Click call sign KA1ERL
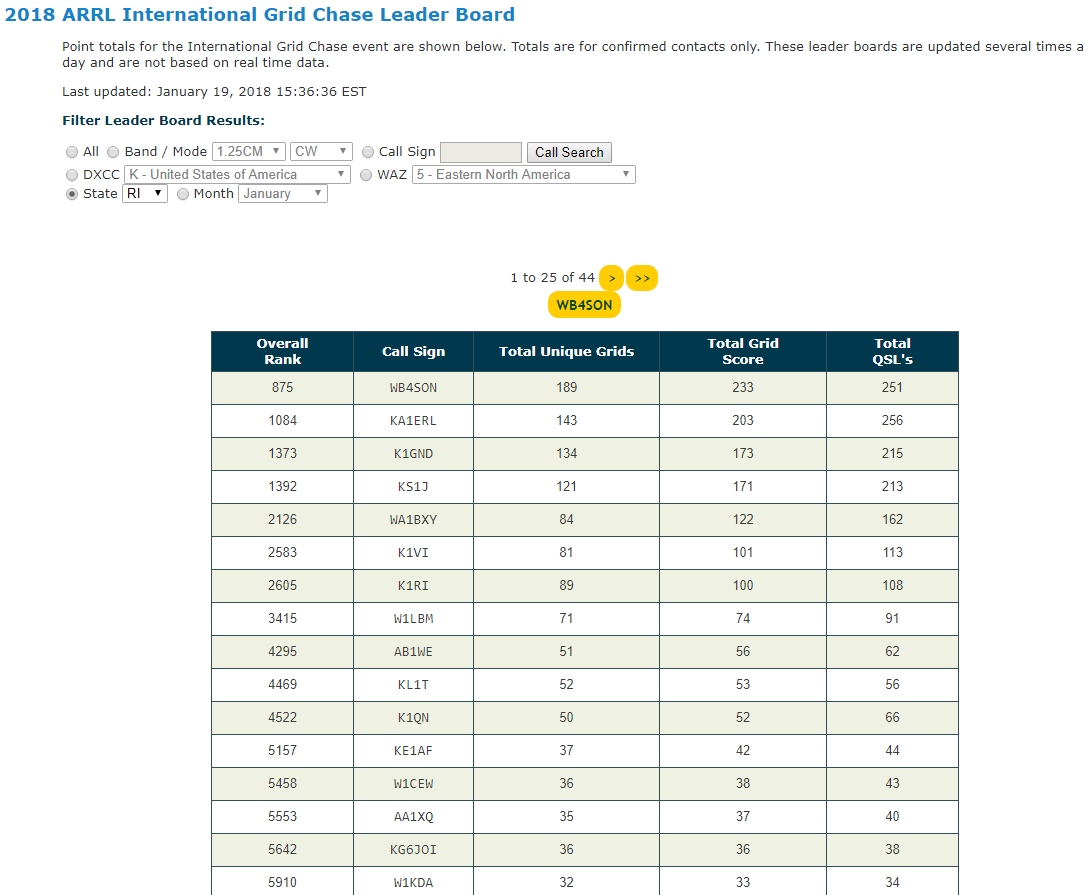Viewport: 1092px width, 895px height. pyautogui.click(x=413, y=421)
